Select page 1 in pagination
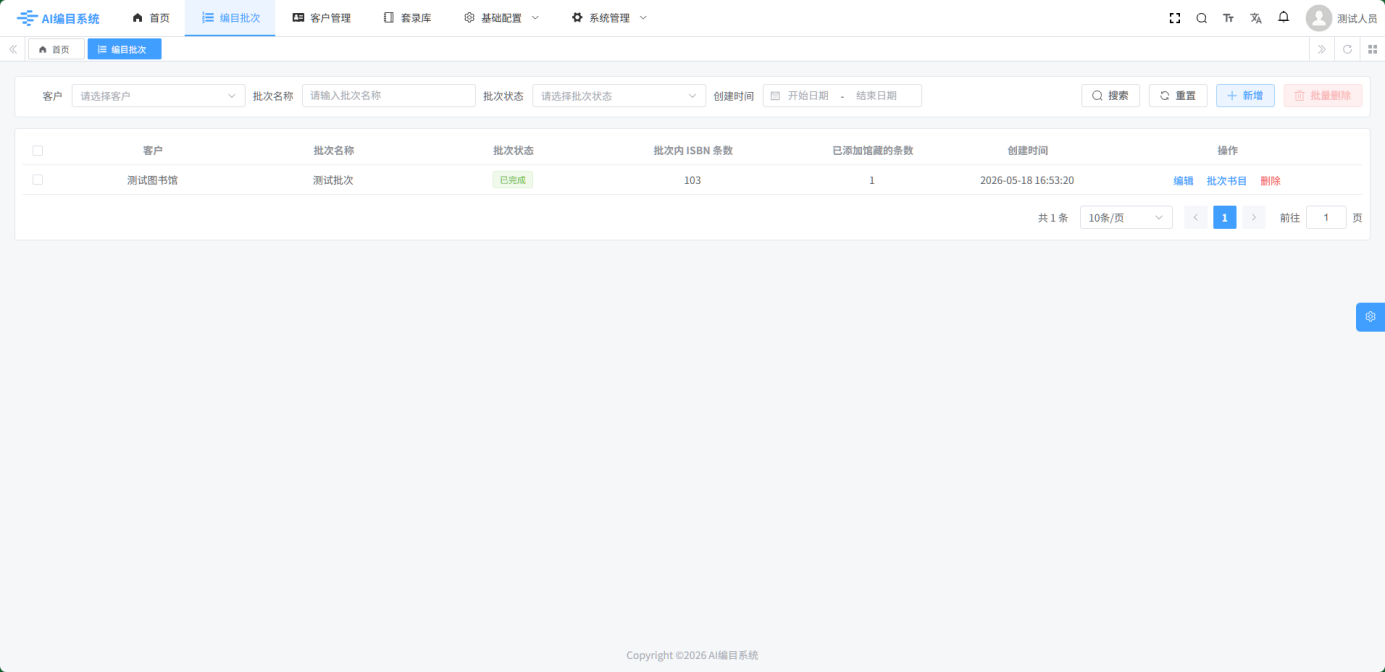This screenshot has width=1385, height=672. tap(1225, 217)
